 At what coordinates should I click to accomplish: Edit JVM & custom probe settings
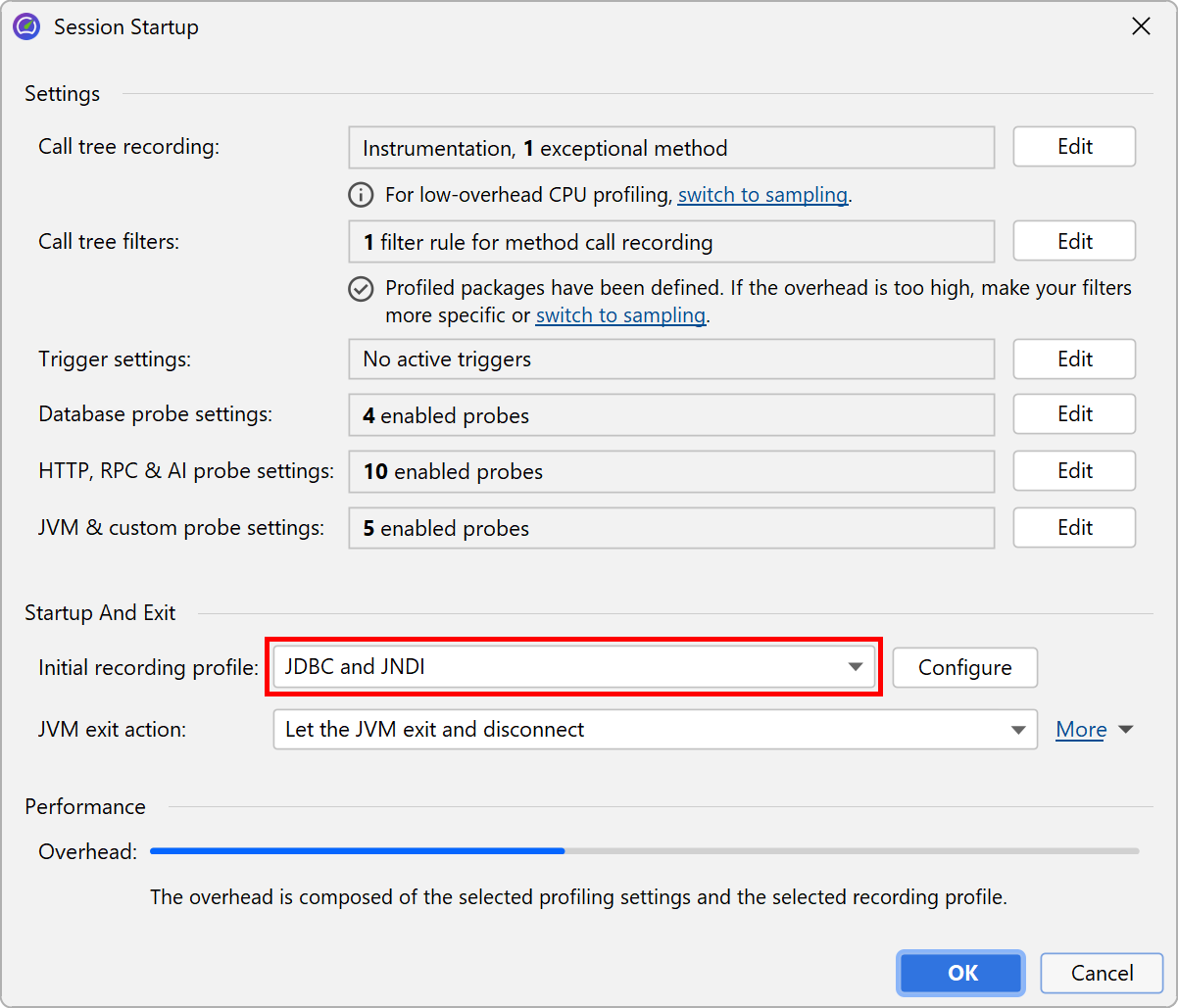tap(1074, 528)
